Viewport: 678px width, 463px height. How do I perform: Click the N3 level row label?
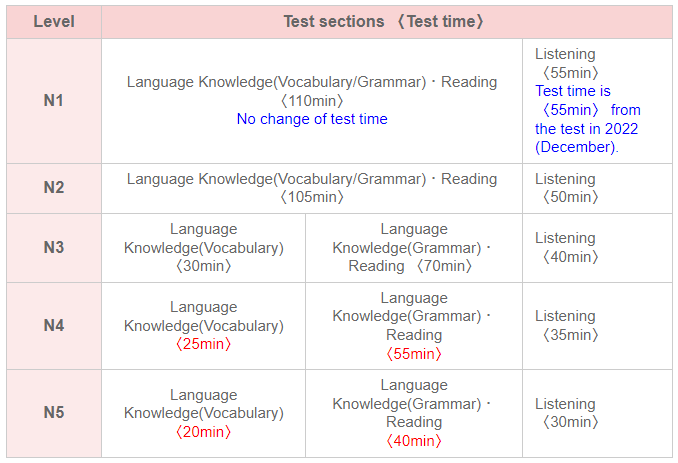53,248
